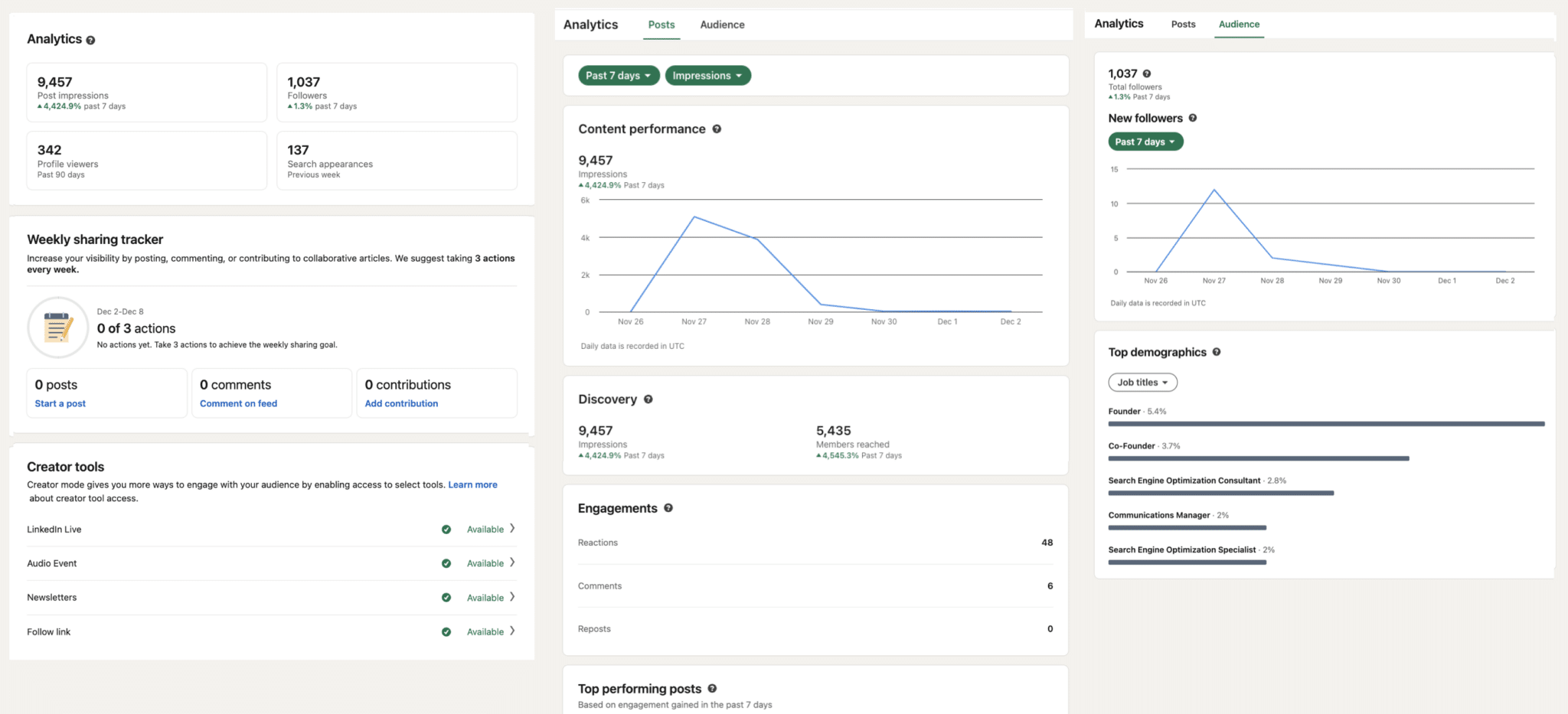Screen dimensions: 1568x714
Task: Click the Discovery help question icon
Action: pyautogui.click(x=648, y=399)
